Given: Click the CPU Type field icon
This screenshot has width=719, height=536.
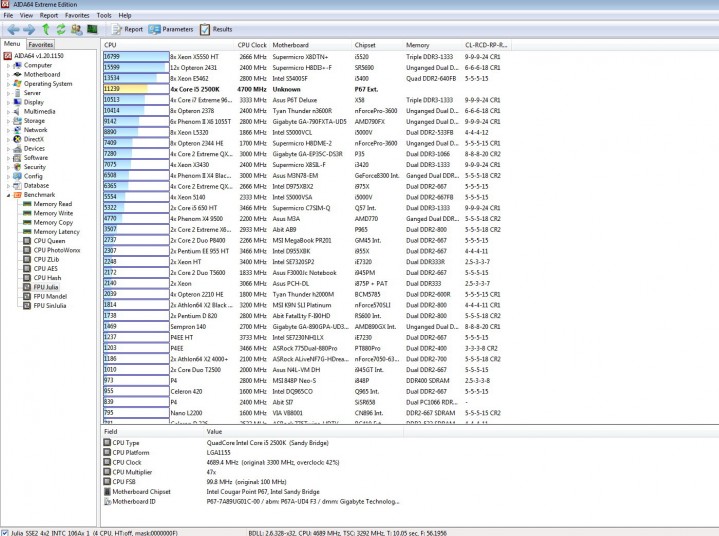Looking at the screenshot, I should (107, 442).
